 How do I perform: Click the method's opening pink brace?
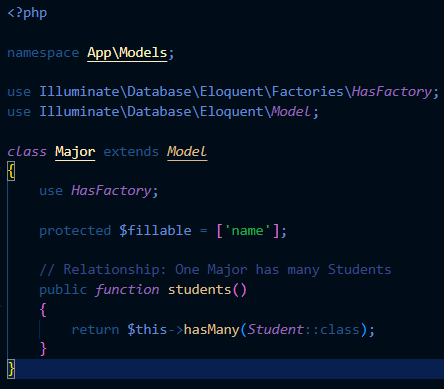pos(43,310)
